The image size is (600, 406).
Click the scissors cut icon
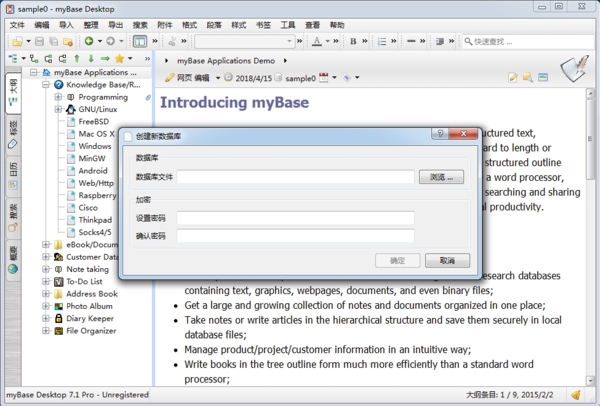(172, 41)
